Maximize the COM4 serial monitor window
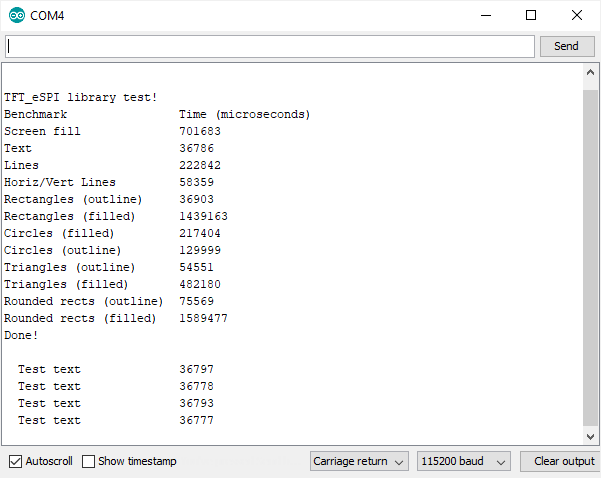Screen dimensions: 601x478 point(531,15)
